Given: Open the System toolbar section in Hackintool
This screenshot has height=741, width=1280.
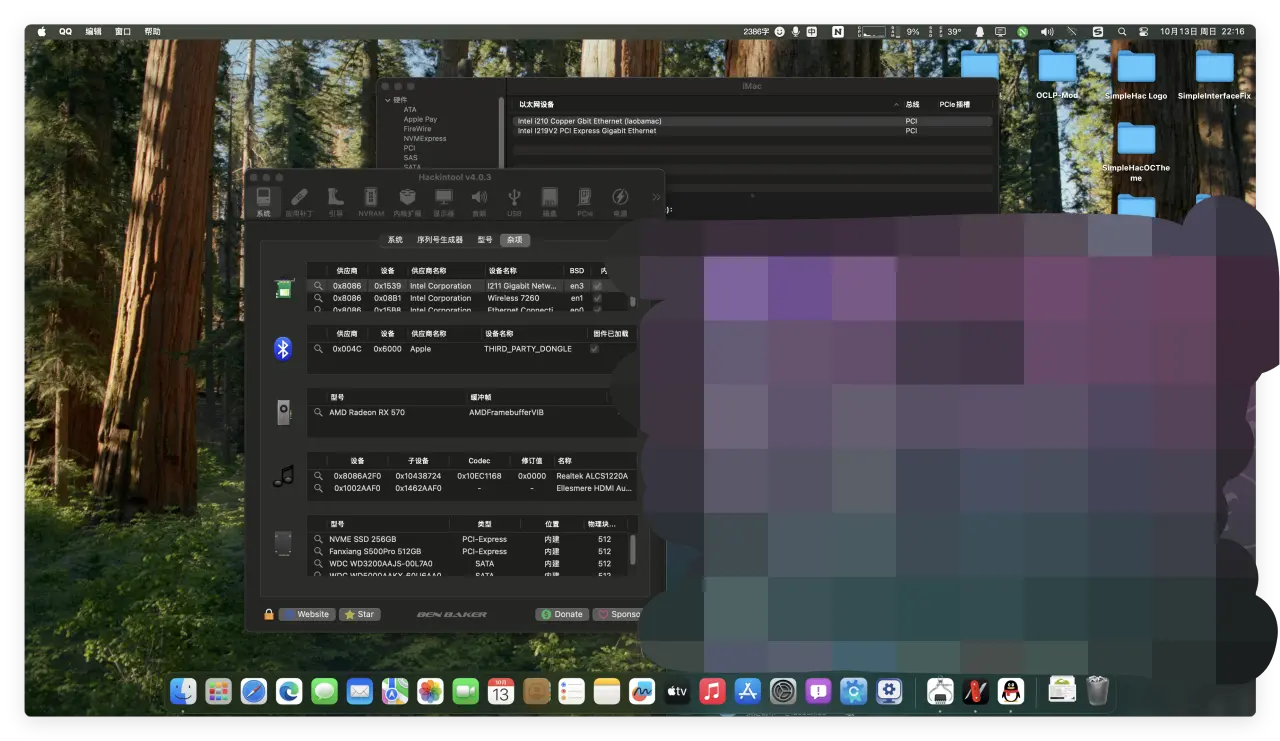Looking at the screenshot, I should 263,201.
